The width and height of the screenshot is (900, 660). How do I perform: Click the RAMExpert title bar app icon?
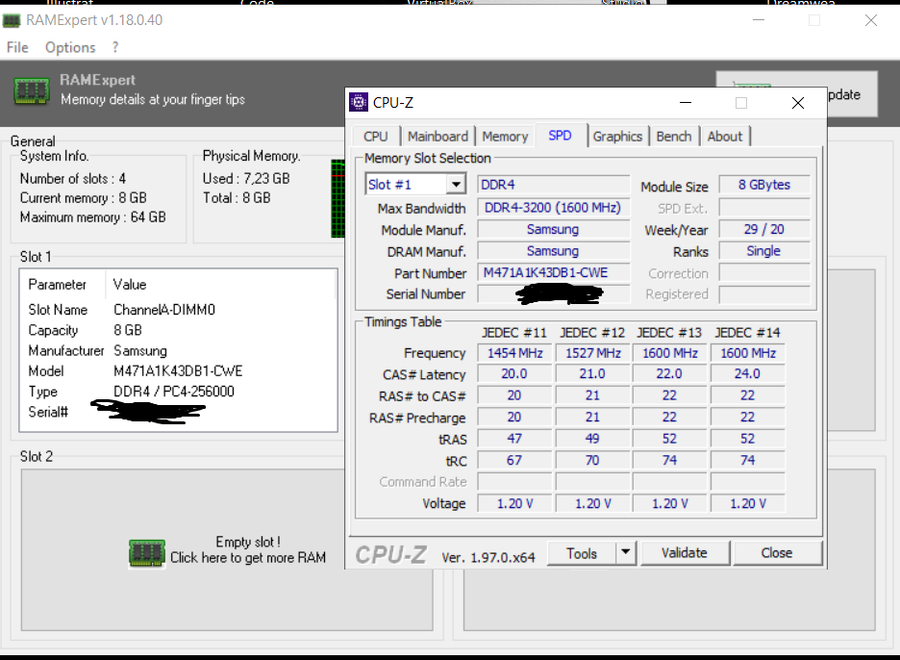point(11,21)
